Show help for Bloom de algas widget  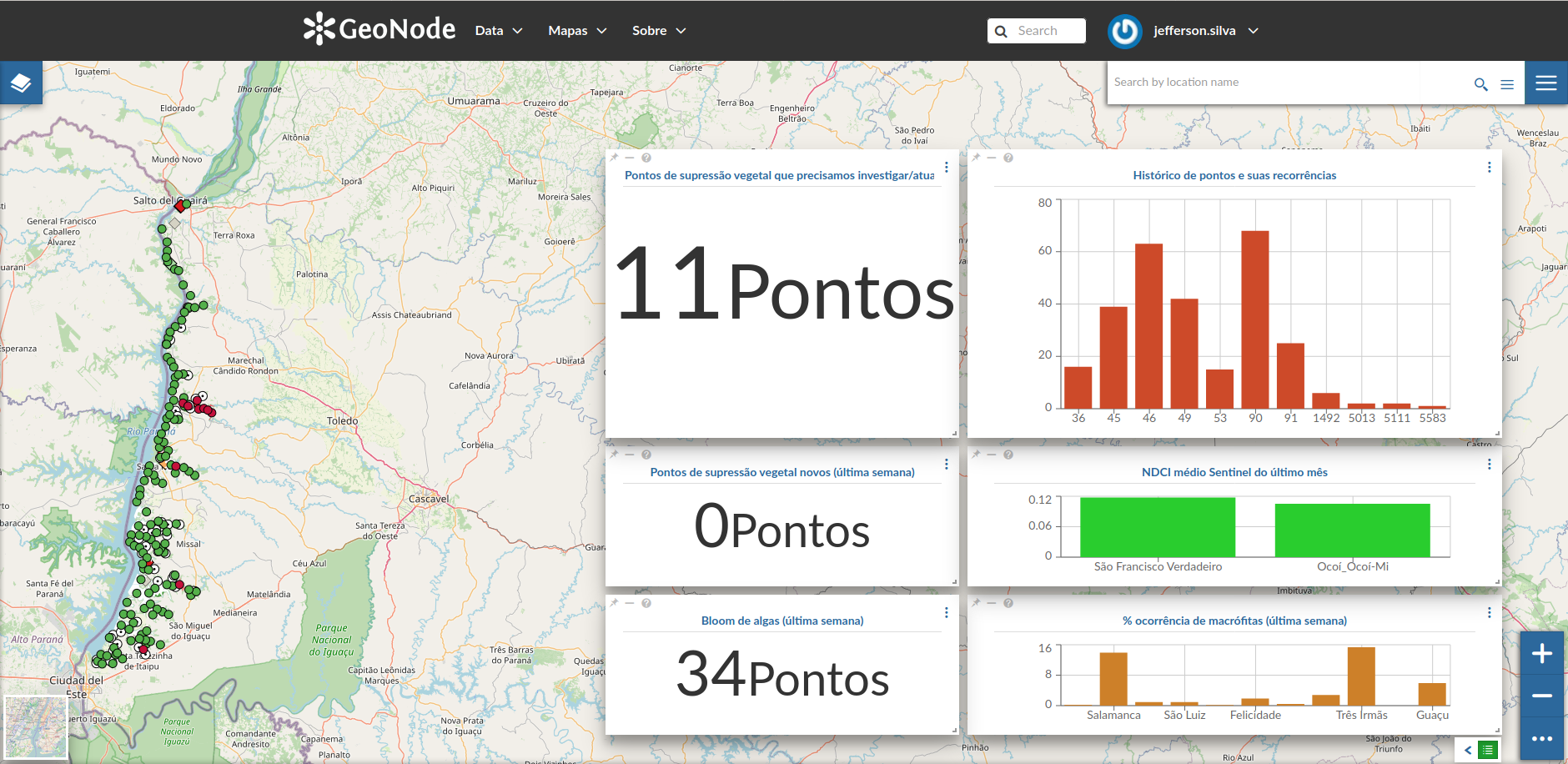[x=646, y=603]
